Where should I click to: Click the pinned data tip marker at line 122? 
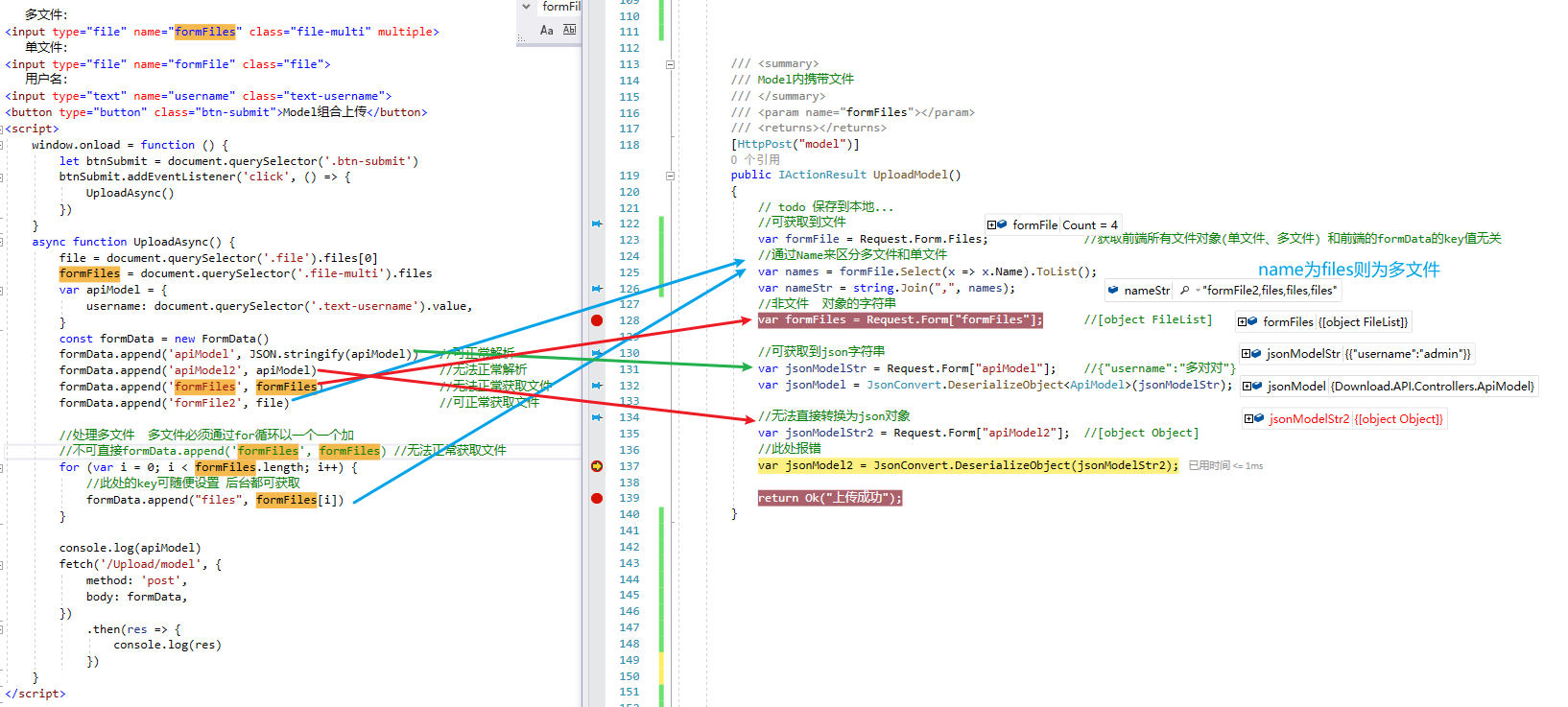pos(597,224)
